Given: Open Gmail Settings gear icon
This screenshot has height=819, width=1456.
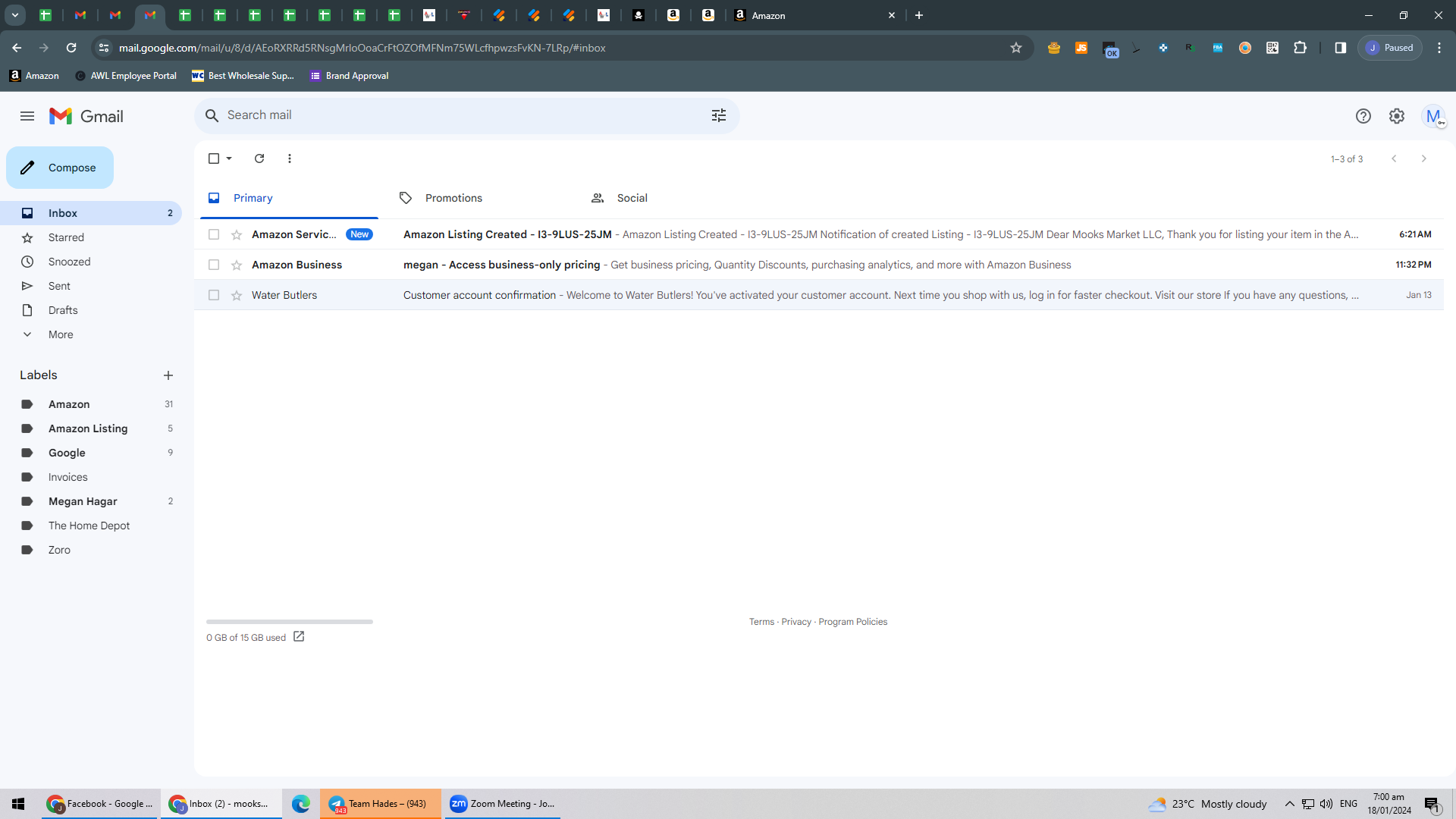Looking at the screenshot, I should point(1397,116).
